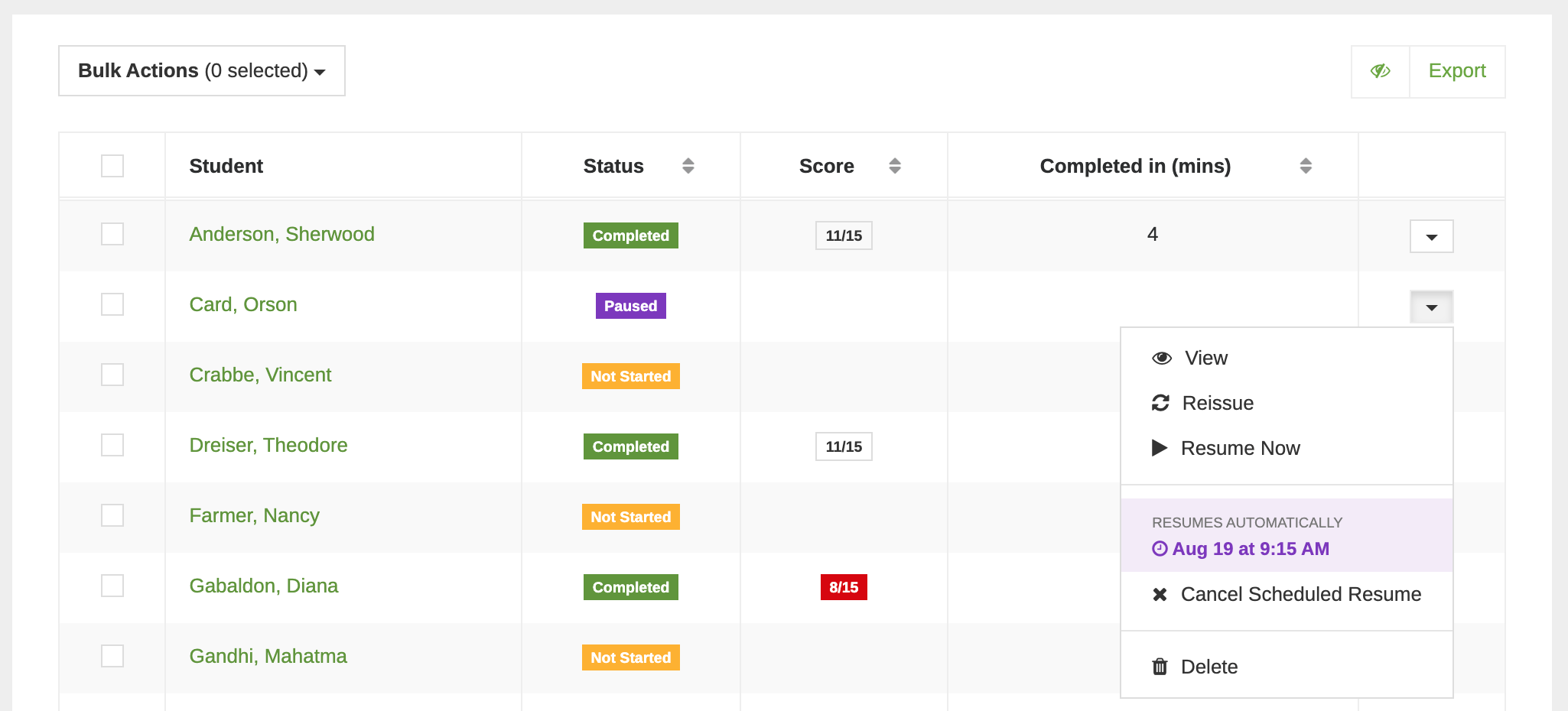Open student Gabaldon, Diana link
Screen dimensions: 1568x711
(x=264, y=586)
